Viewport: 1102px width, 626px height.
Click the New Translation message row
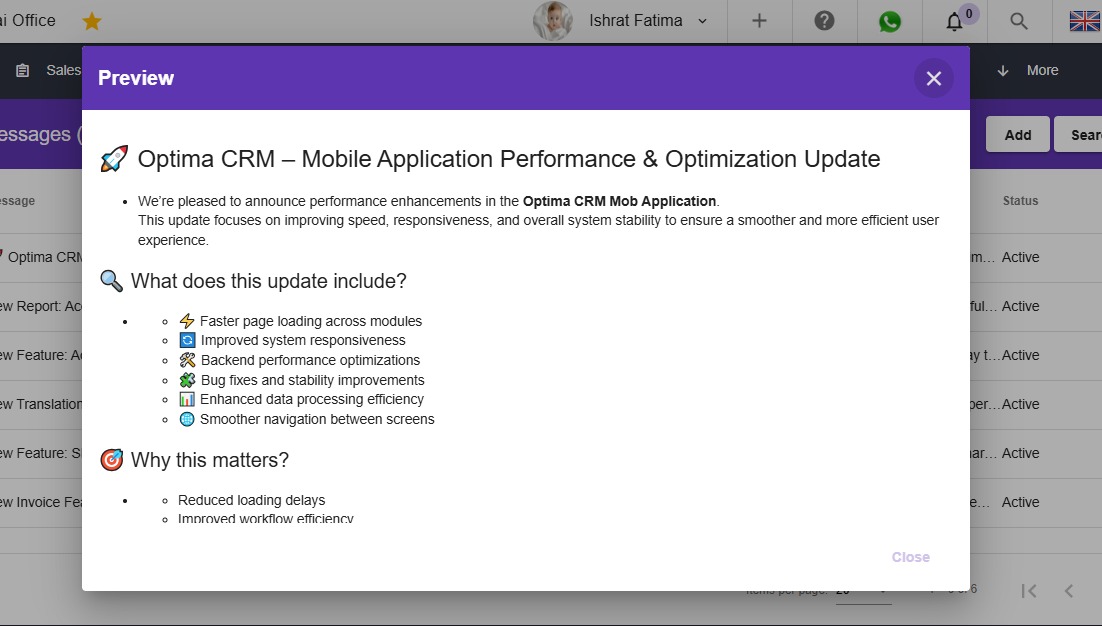(x=41, y=404)
